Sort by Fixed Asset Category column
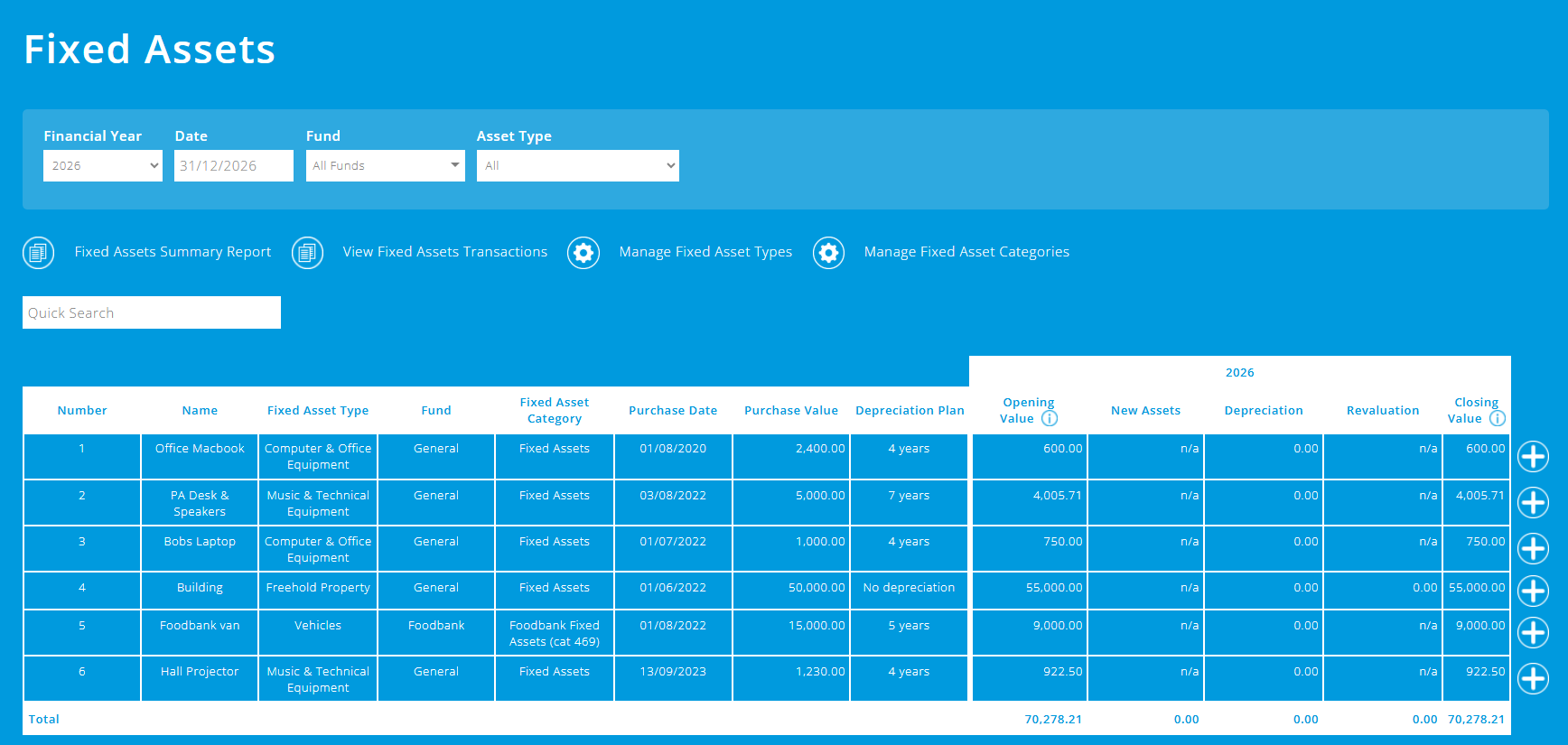The image size is (1568, 745). (x=555, y=410)
